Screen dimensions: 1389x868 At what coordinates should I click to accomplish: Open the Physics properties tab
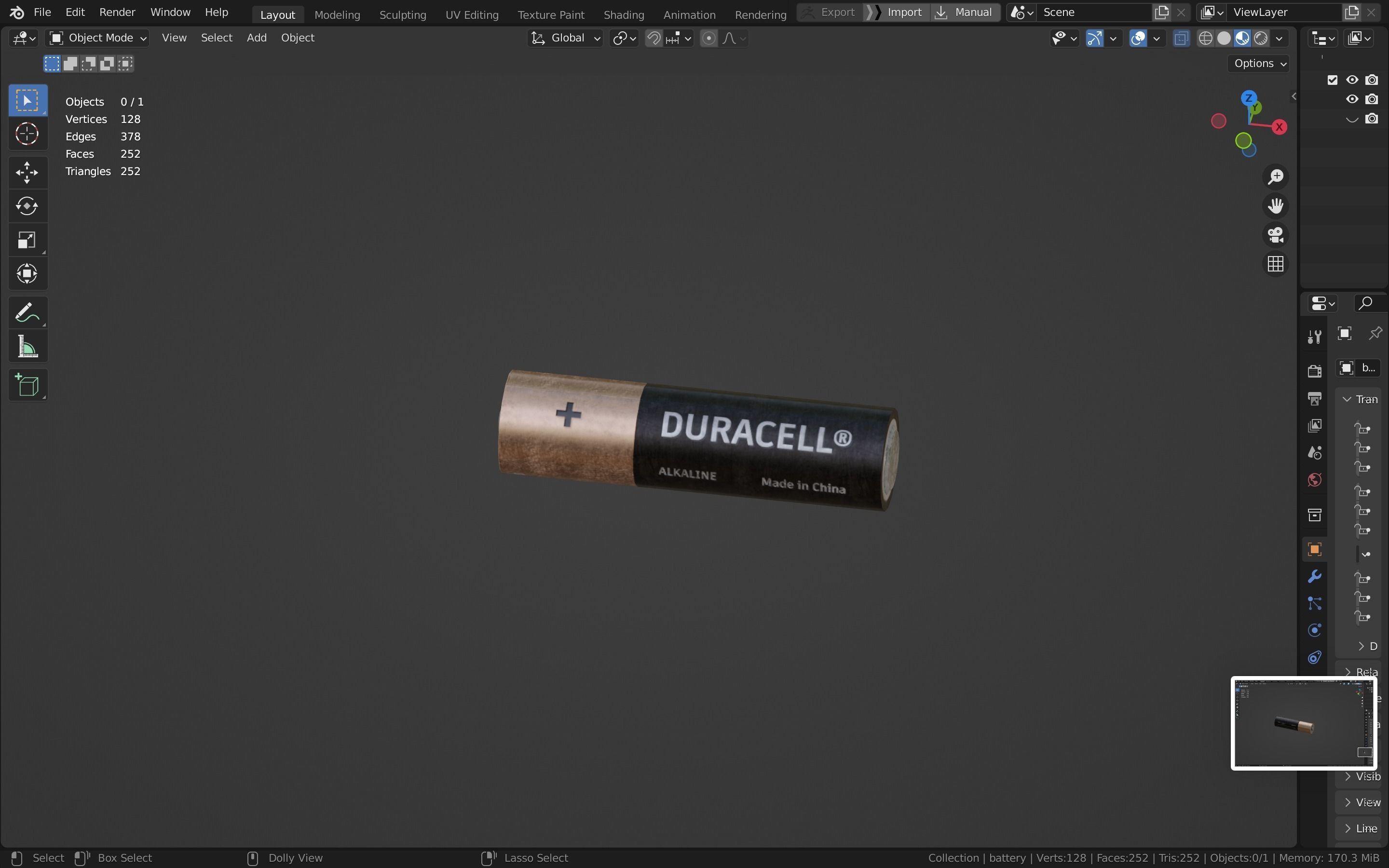pyautogui.click(x=1314, y=630)
